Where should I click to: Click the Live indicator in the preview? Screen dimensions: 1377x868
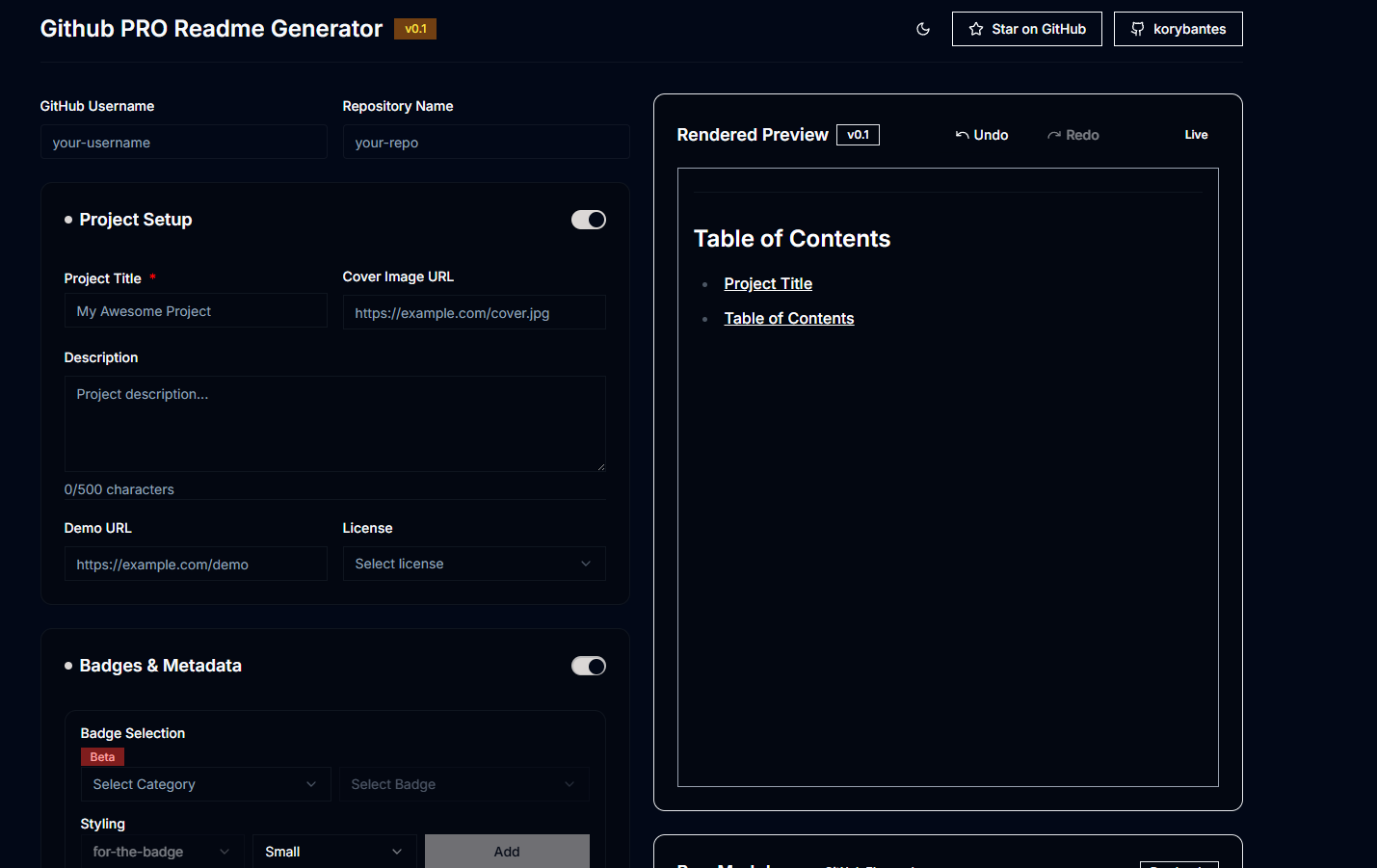coord(1196,135)
